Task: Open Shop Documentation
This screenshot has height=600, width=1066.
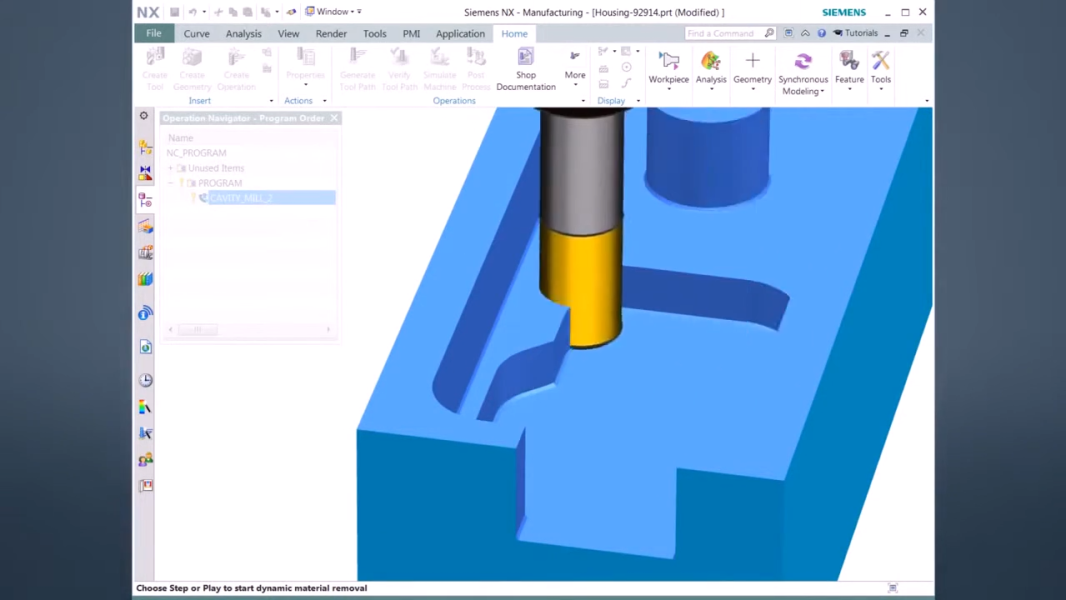Action: [526, 69]
